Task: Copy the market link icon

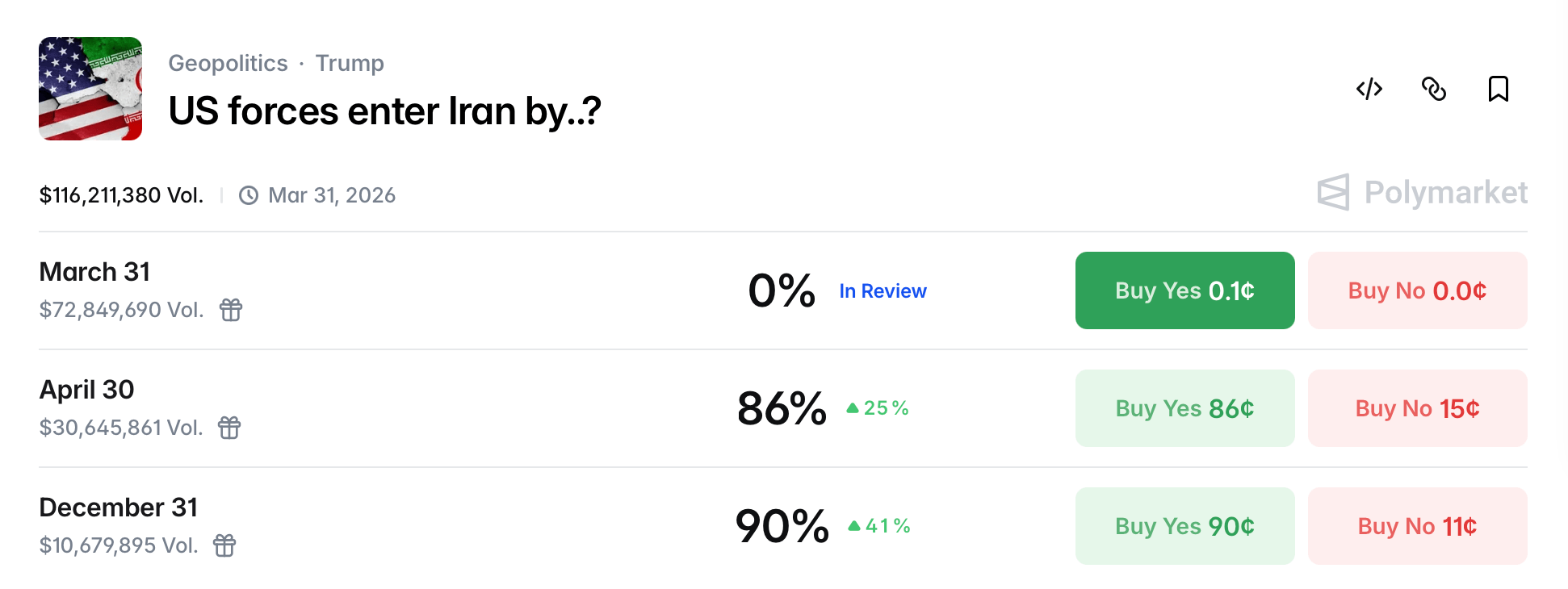Action: (1434, 89)
